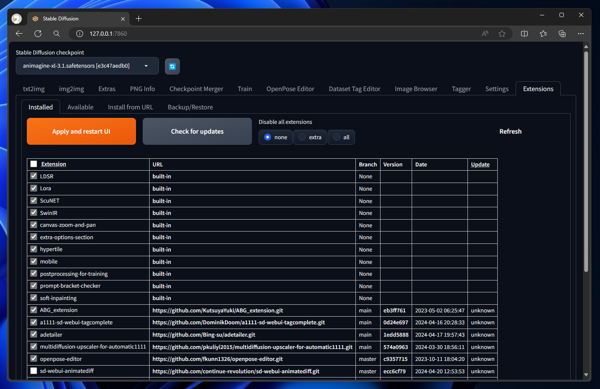The height and width of the screenshot is (389, 600).
Task: Open browser settings and more menu
Action: pyautogui.click(x=580, y=34)
